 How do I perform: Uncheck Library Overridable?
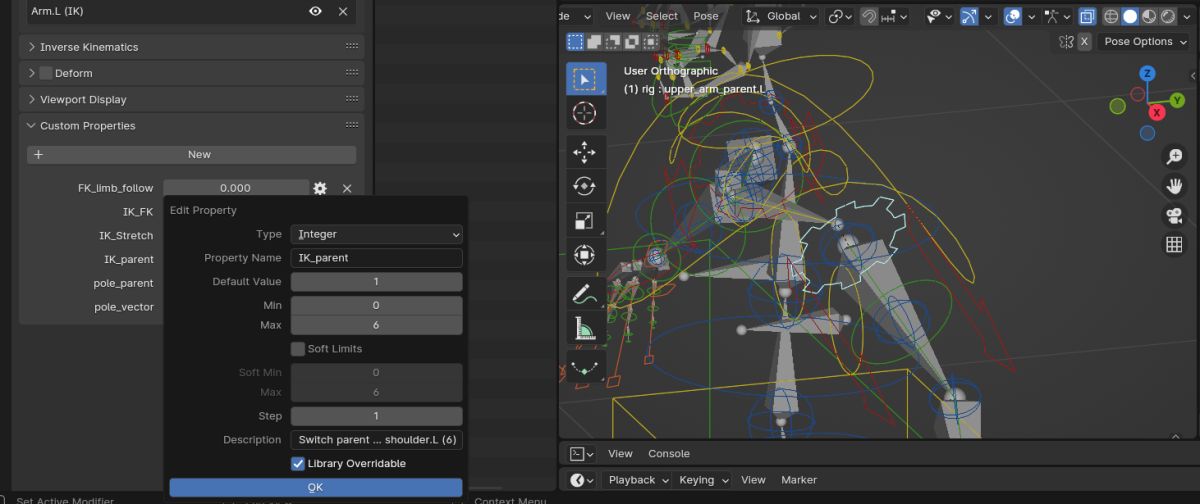(298, 464)
